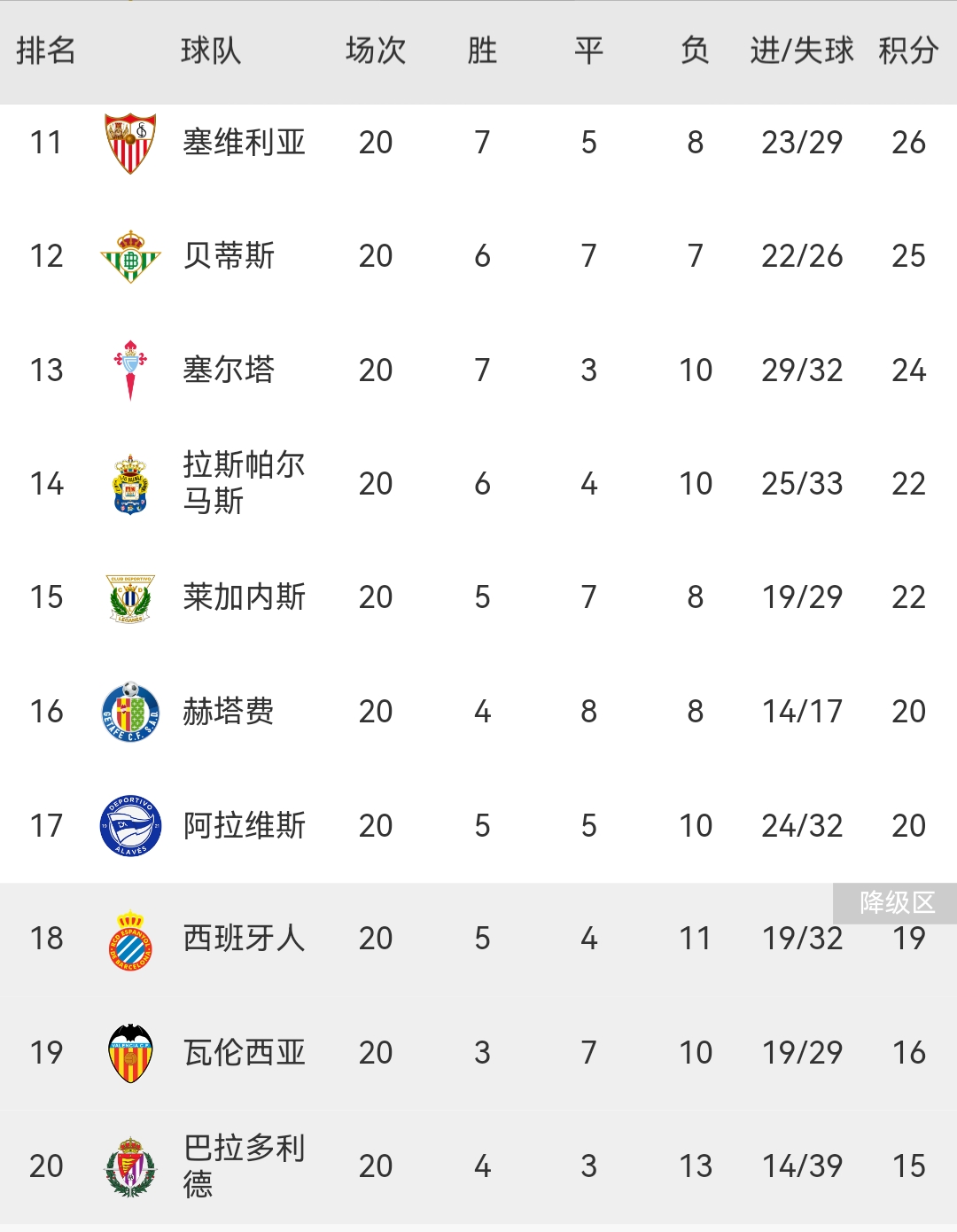Select the Celta Vigo crest icon

(130, 370)
